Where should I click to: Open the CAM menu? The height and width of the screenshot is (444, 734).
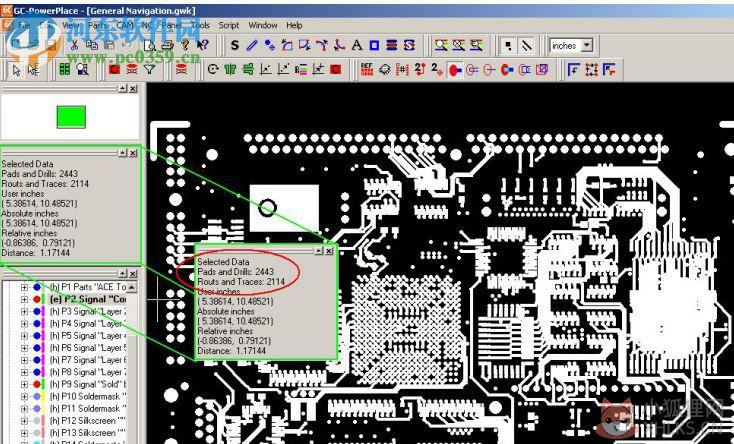(125, 25)
